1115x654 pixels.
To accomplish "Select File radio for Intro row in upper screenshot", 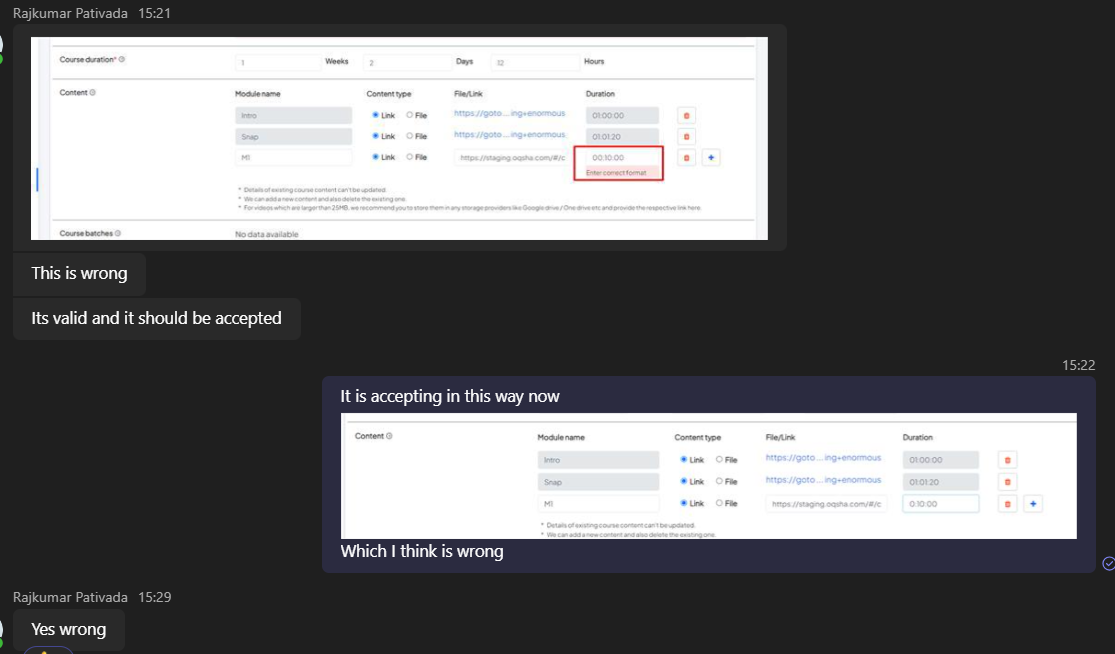I will (x=410, y=115).
